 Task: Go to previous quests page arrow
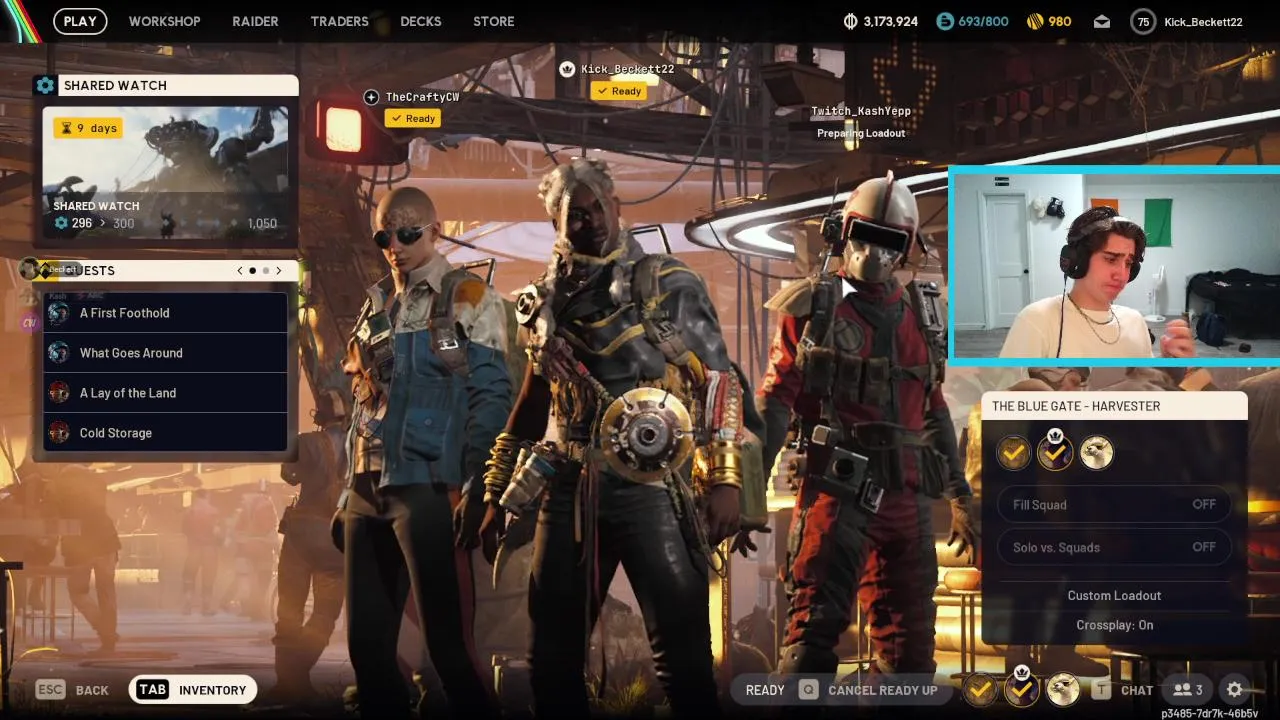click(240, 271)
